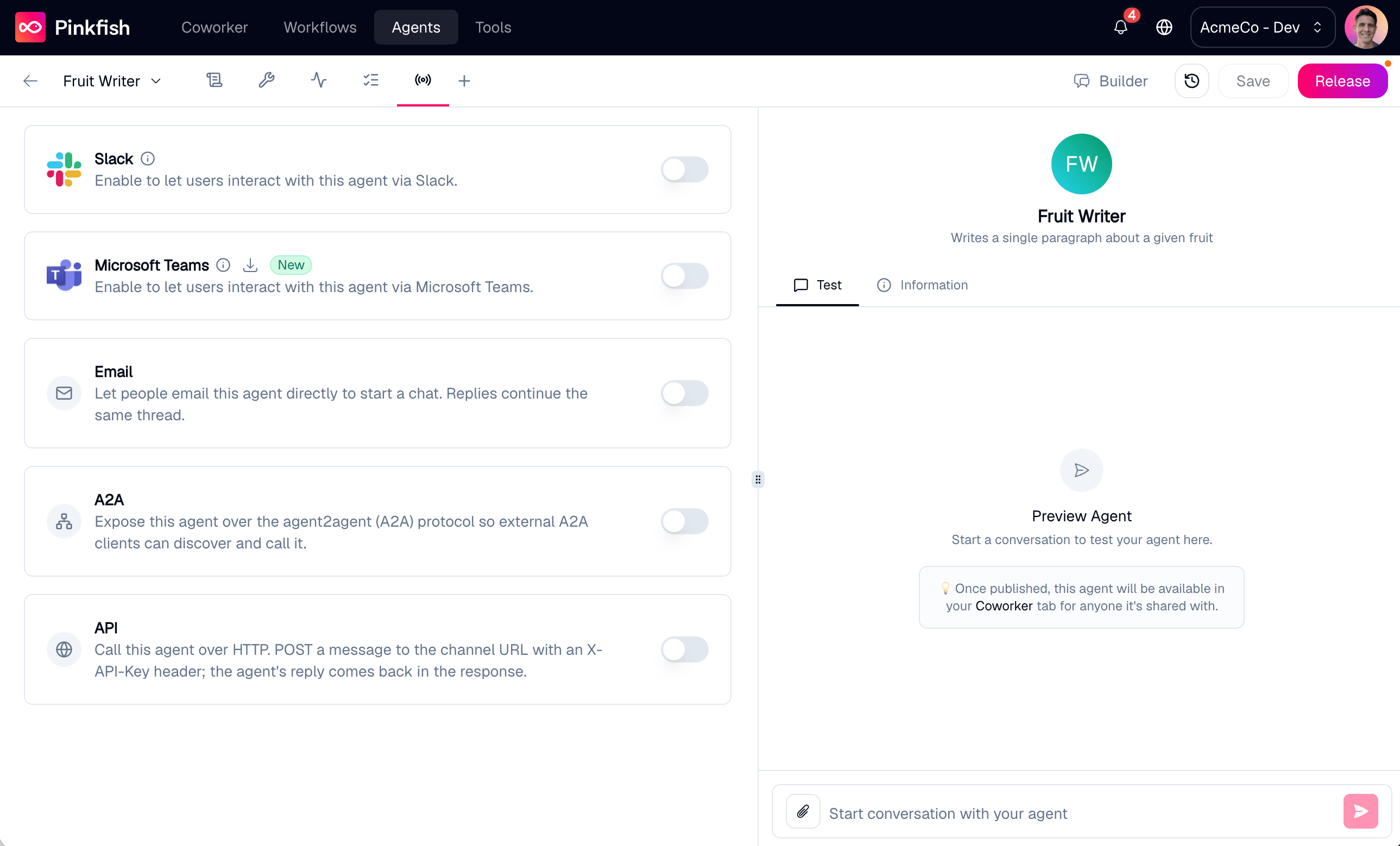This screenshot has width=1400, height=846.
Task: Enable the Microsoft Teams toggle
Action: point(685,275)
